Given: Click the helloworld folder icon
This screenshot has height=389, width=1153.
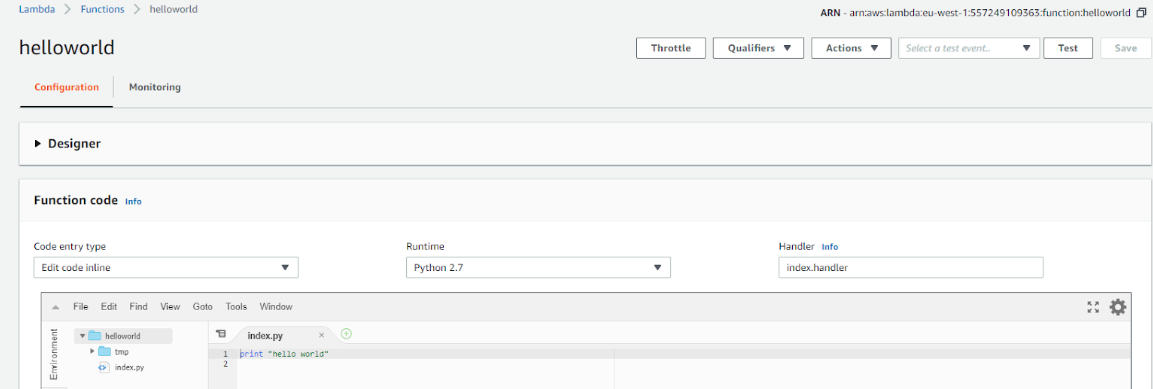Looking at the screenshot, I should [94, 336].
